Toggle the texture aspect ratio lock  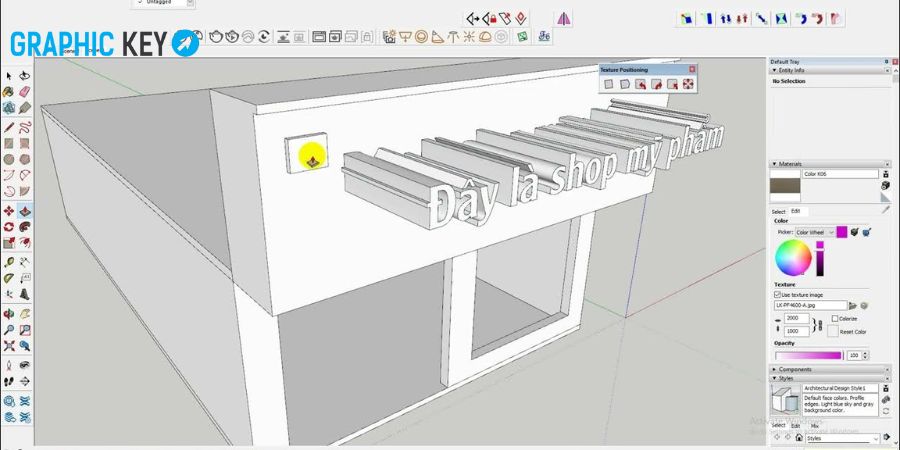pyautogui.click(x=820, y=326)
